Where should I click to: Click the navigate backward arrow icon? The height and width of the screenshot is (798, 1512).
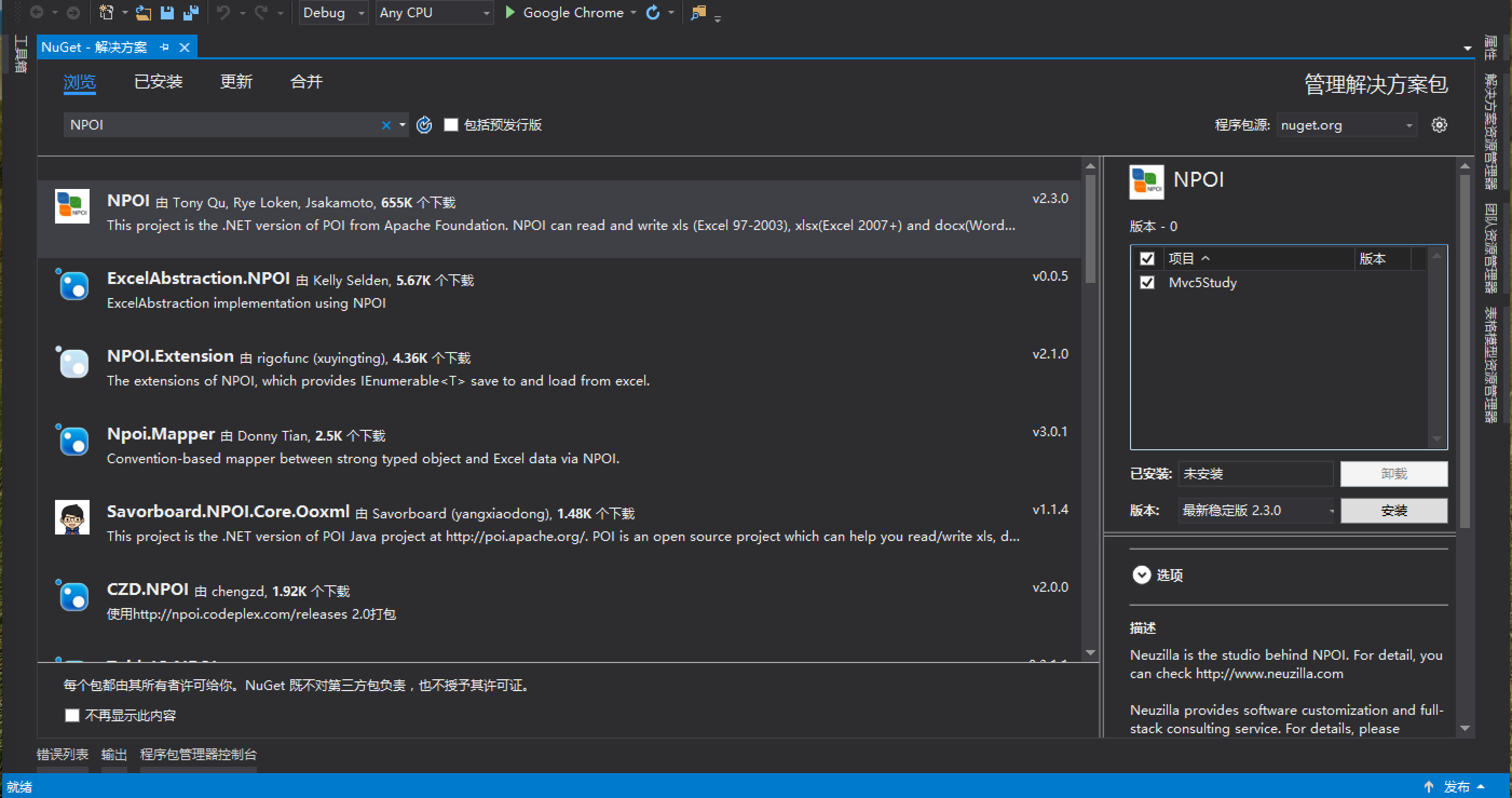point(36,12)
